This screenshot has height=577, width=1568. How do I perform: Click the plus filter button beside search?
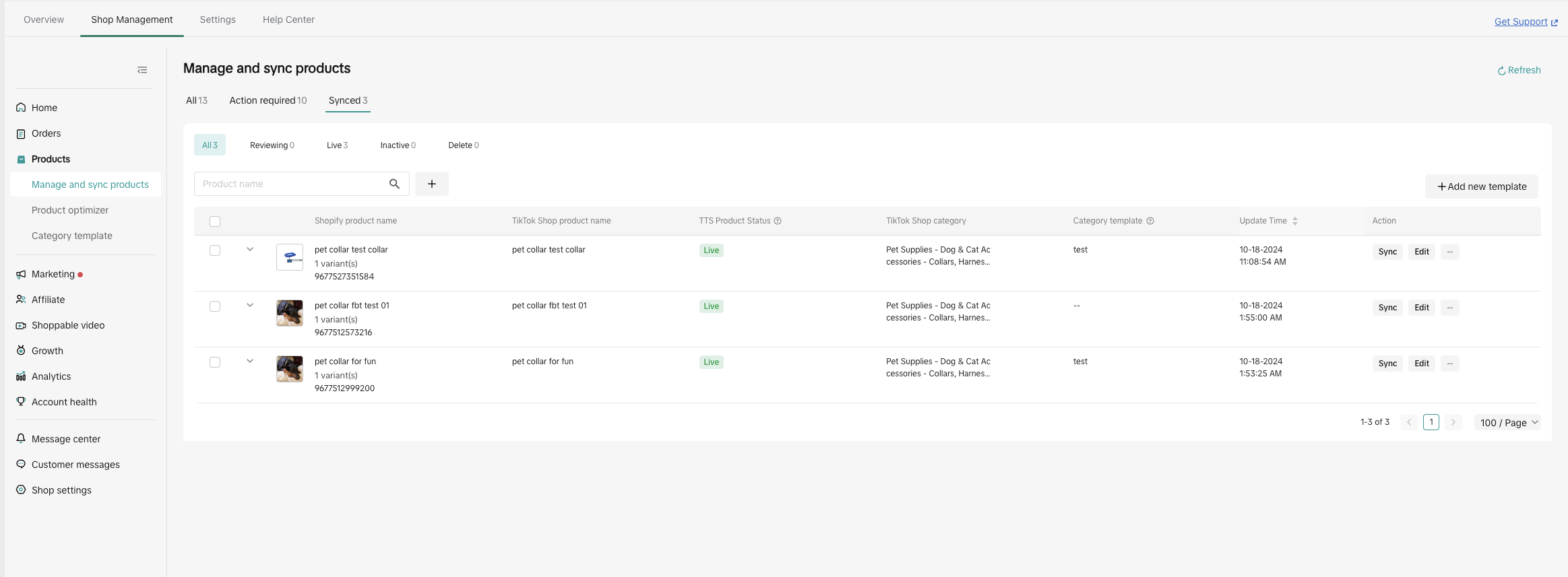432,184
